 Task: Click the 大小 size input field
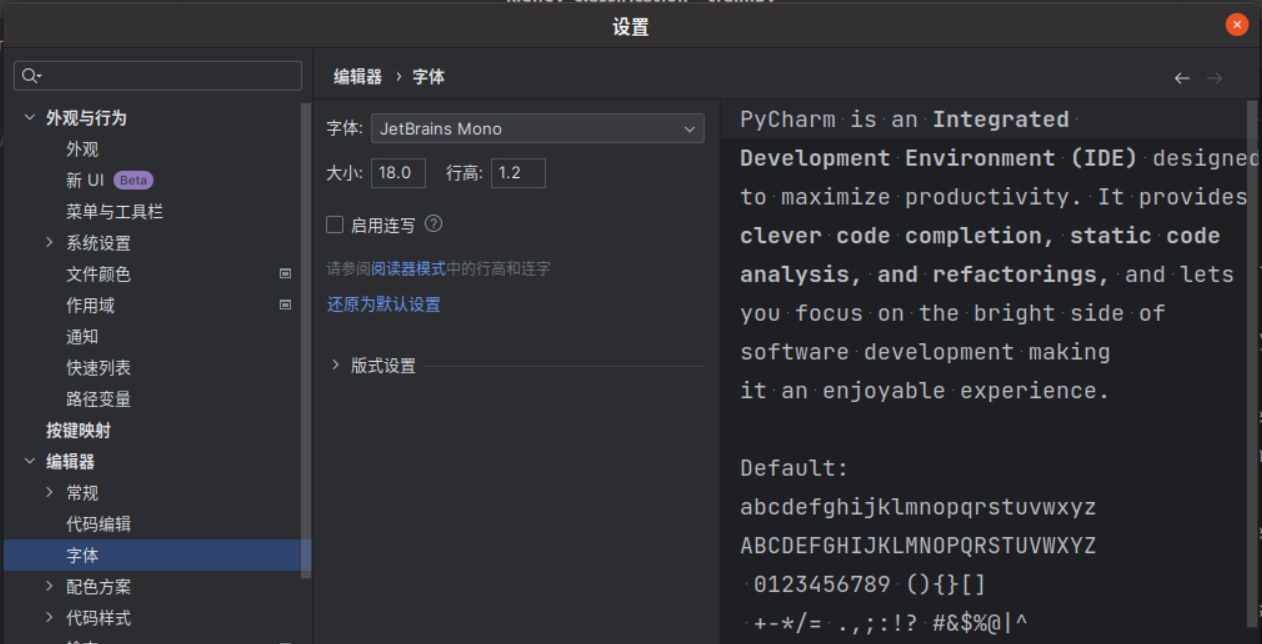(x=397, y=172)
